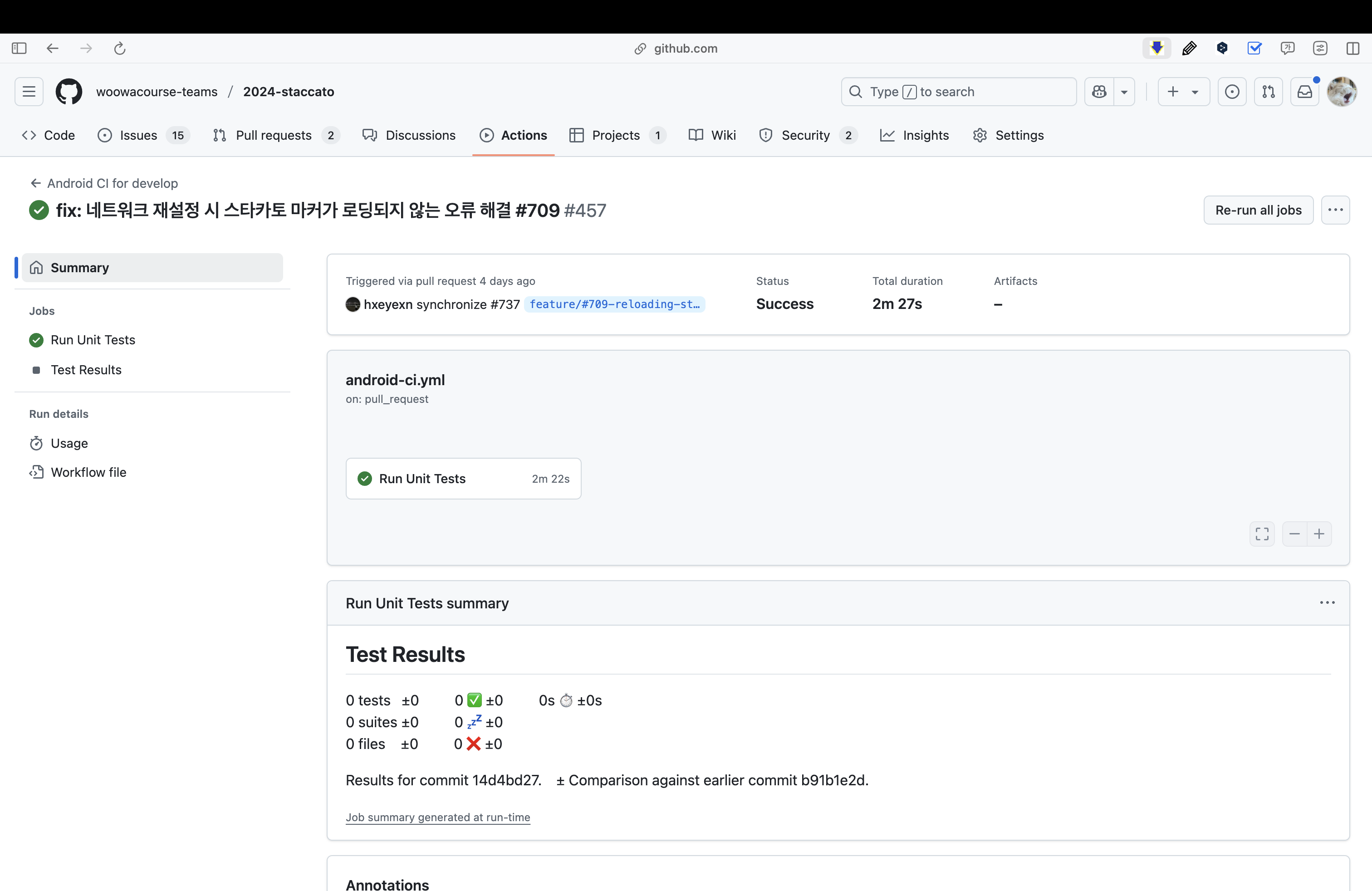Open run options three-dot menu
The image size is (1372, 891).
(1335, 210)
